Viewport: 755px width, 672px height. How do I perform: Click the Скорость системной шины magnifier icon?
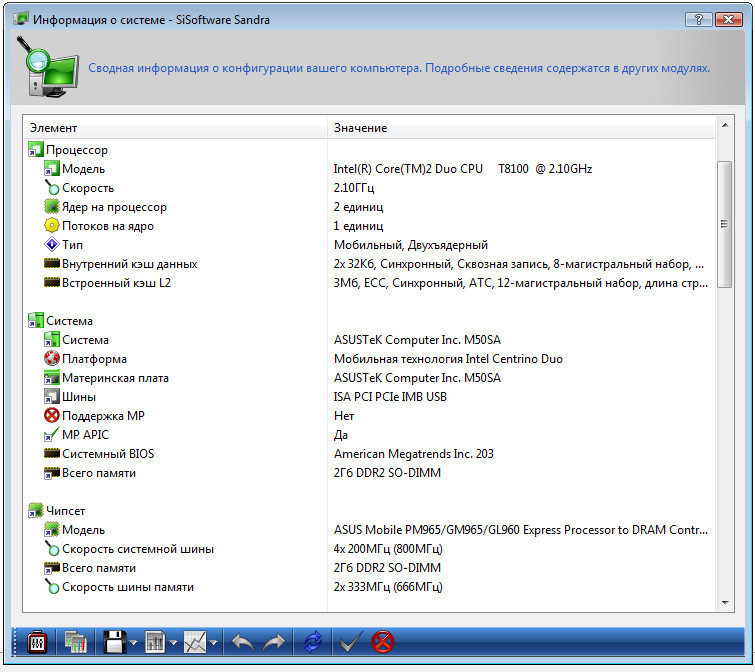coord(52,548)
